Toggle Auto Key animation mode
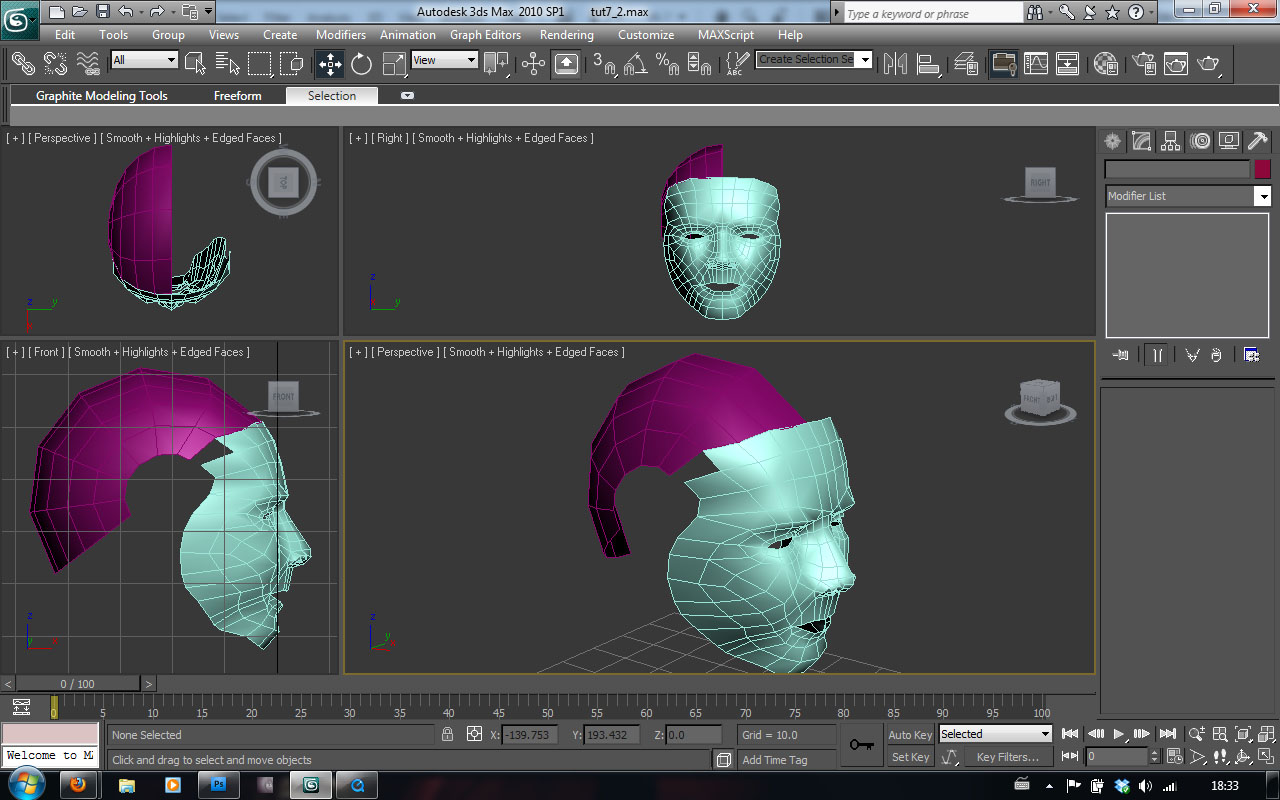Viewport: 1280px width, 800px height. 909,733
